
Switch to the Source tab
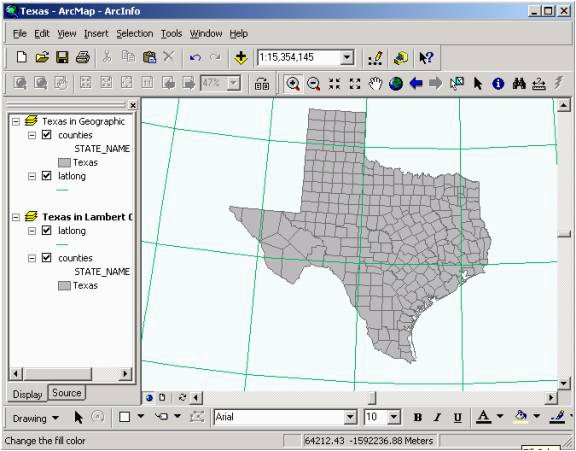[66, 393]
